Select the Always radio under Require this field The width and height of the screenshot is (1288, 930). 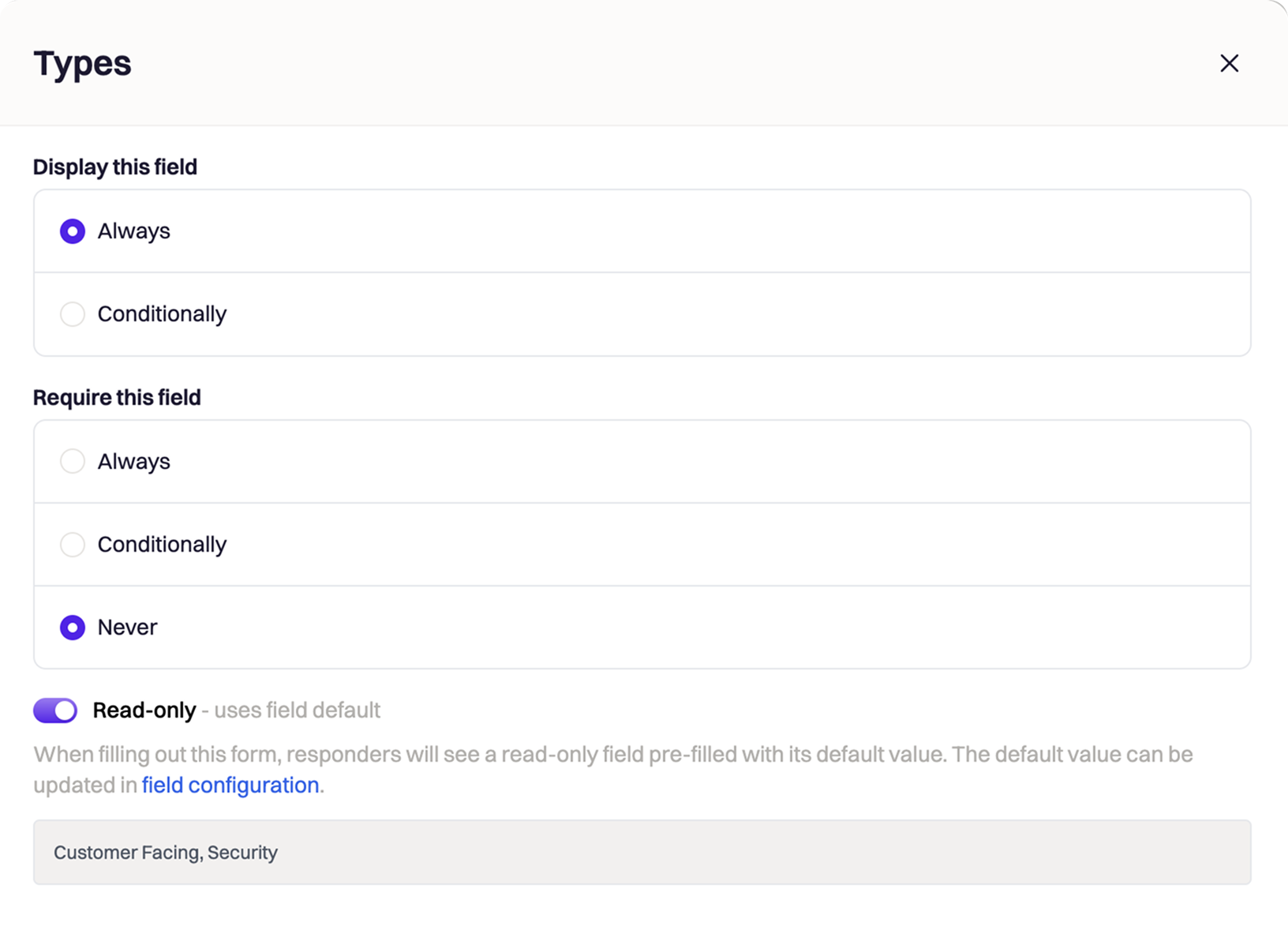73,461
